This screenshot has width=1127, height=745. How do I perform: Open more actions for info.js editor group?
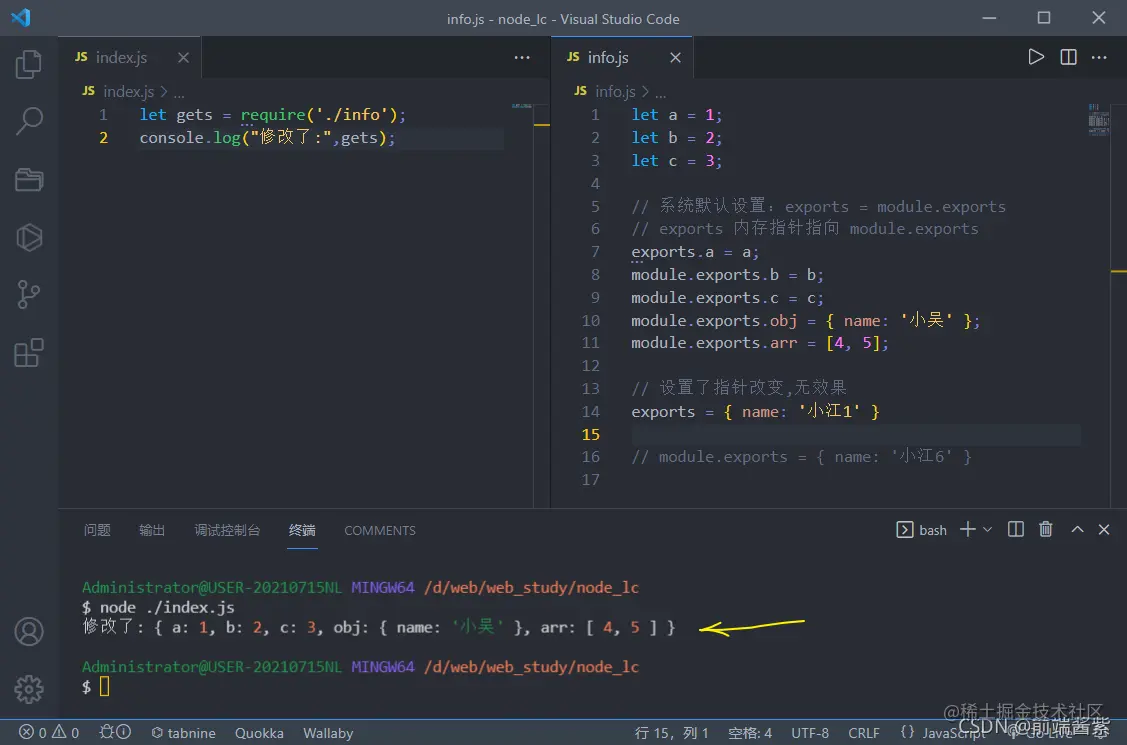(1099, 57)
